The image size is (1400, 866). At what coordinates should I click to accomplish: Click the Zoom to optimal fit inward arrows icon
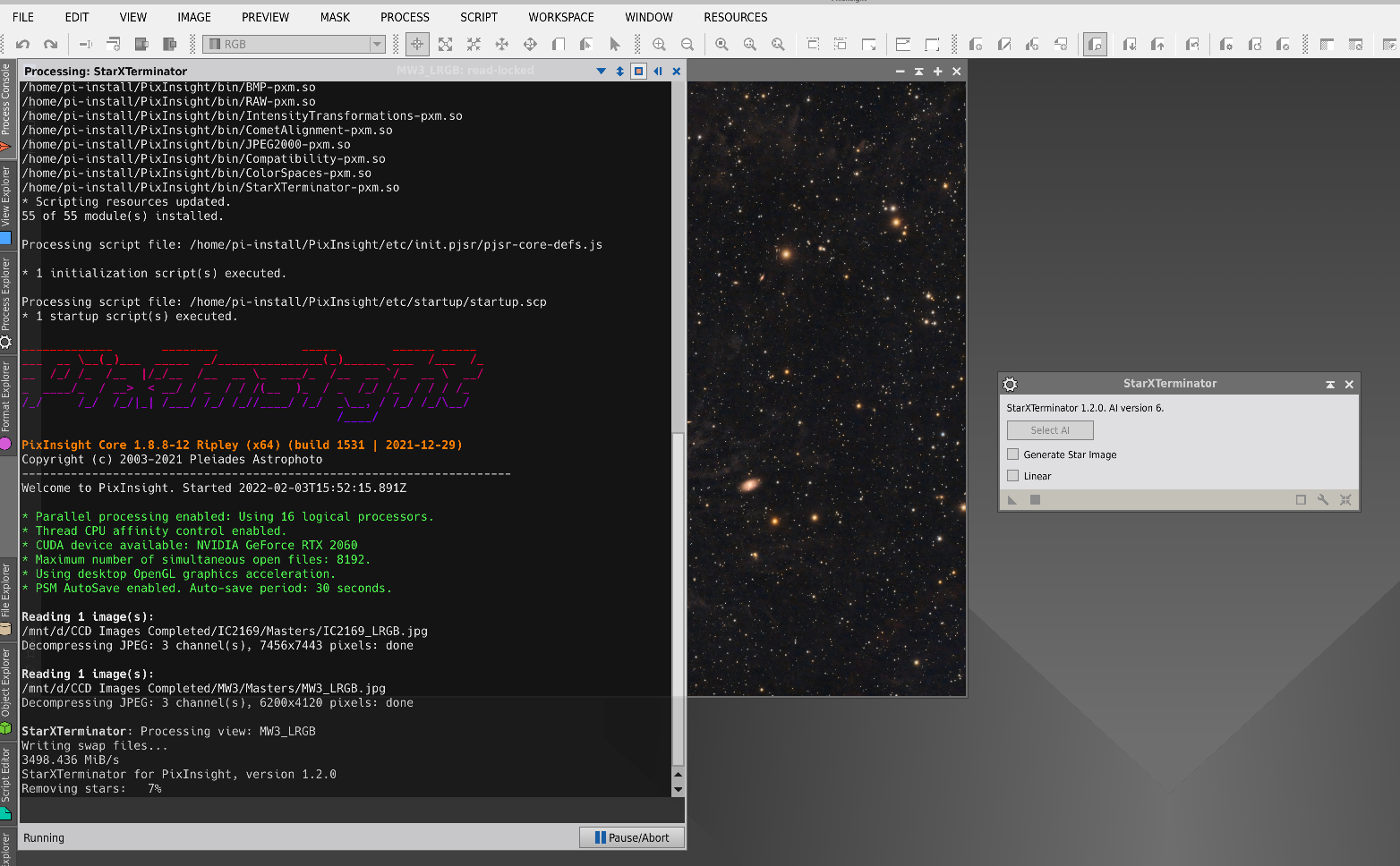[x=474, y=44]
